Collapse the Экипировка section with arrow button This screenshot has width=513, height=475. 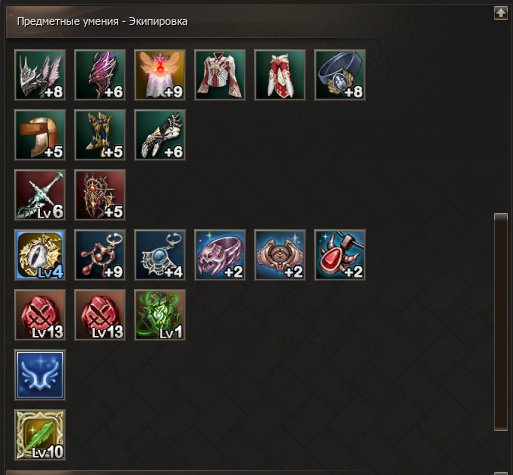501,13
